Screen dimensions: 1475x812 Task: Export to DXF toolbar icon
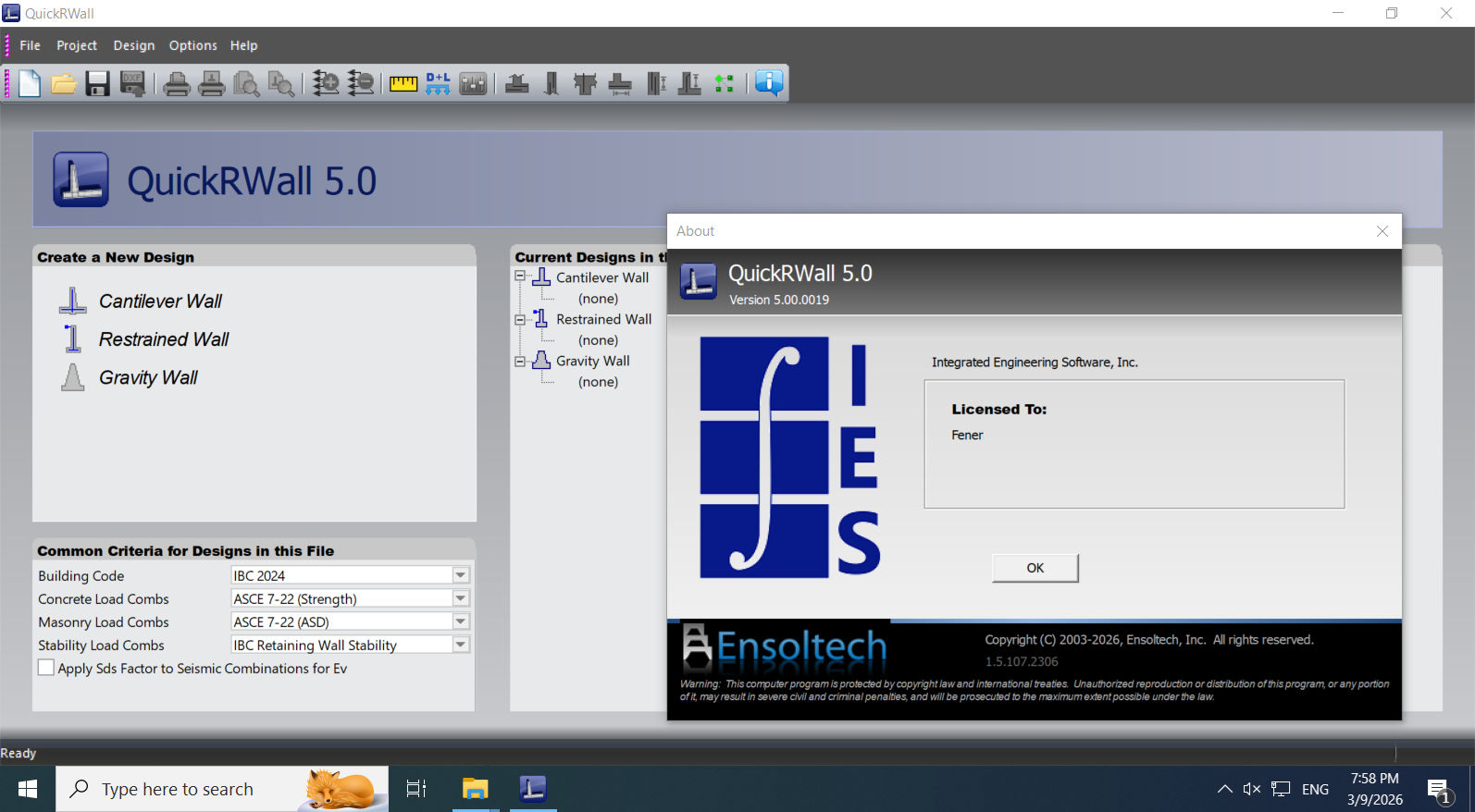[x=132, y=83]
